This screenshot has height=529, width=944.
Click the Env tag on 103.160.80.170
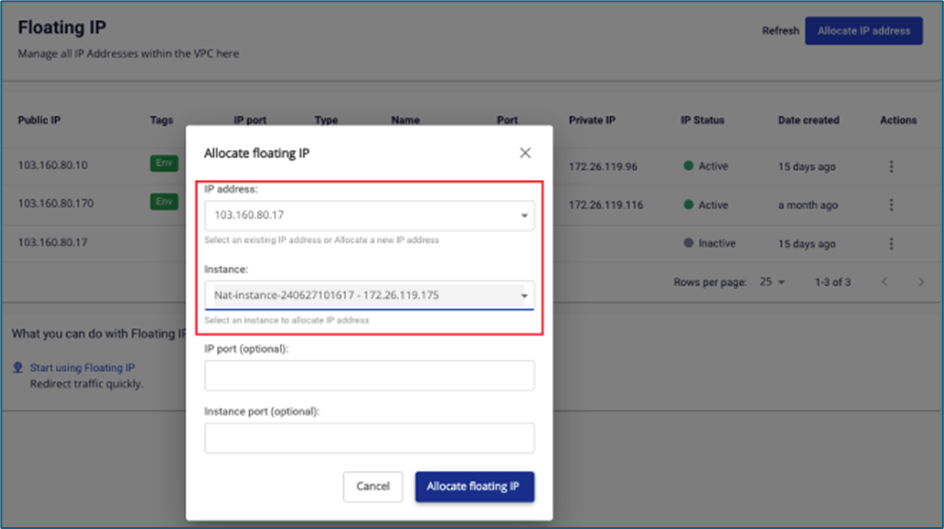click(x=163, y=203)
